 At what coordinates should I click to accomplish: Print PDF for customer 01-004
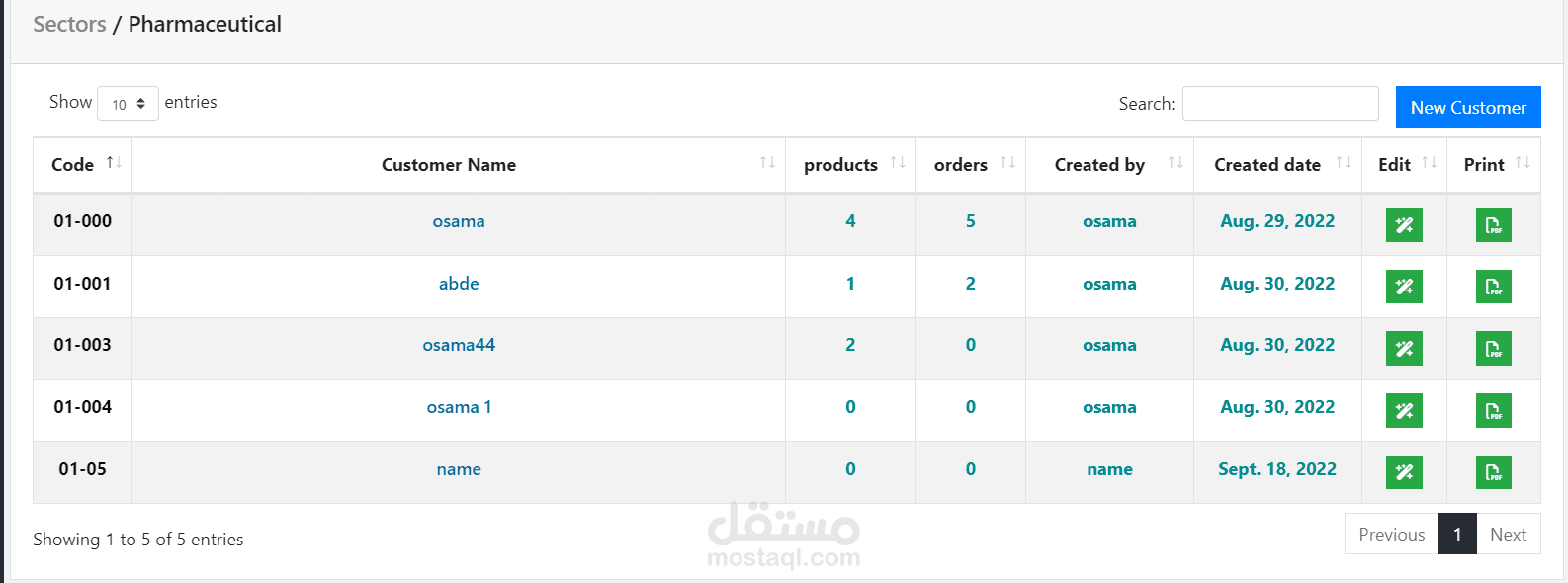pyautogui.click(x=1493, y=410)
